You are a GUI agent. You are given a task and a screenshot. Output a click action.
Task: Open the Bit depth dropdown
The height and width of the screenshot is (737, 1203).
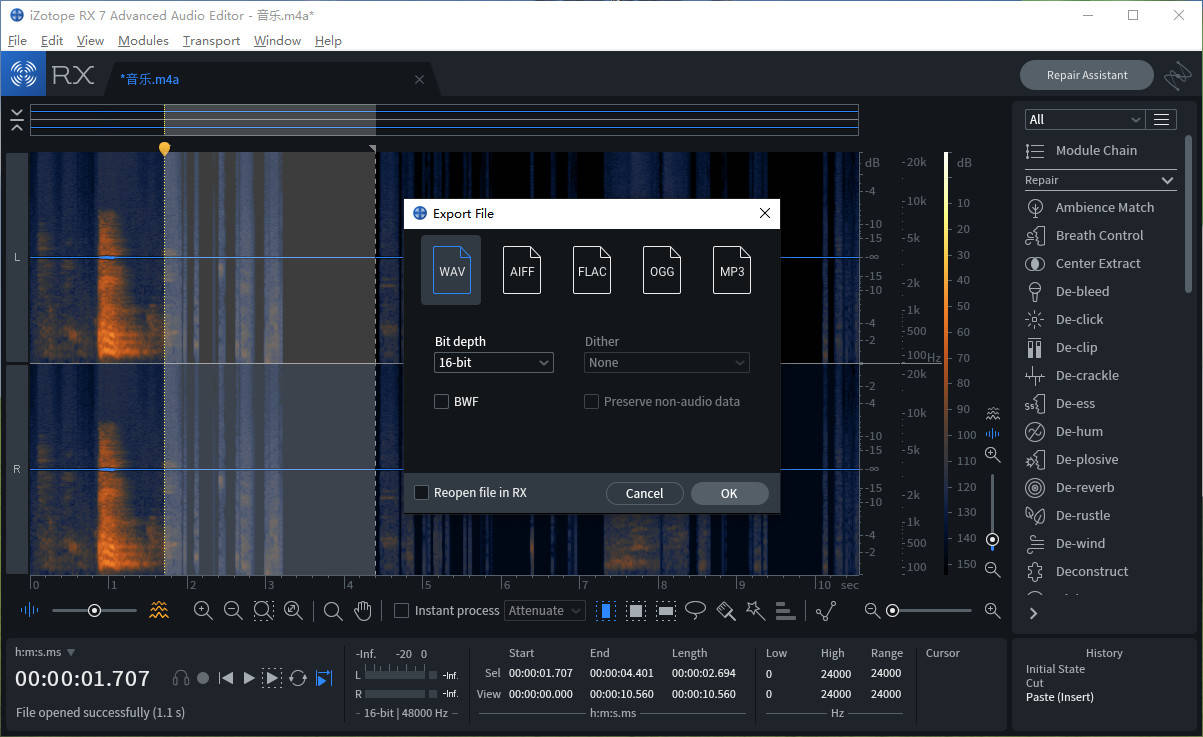(494, 362)
